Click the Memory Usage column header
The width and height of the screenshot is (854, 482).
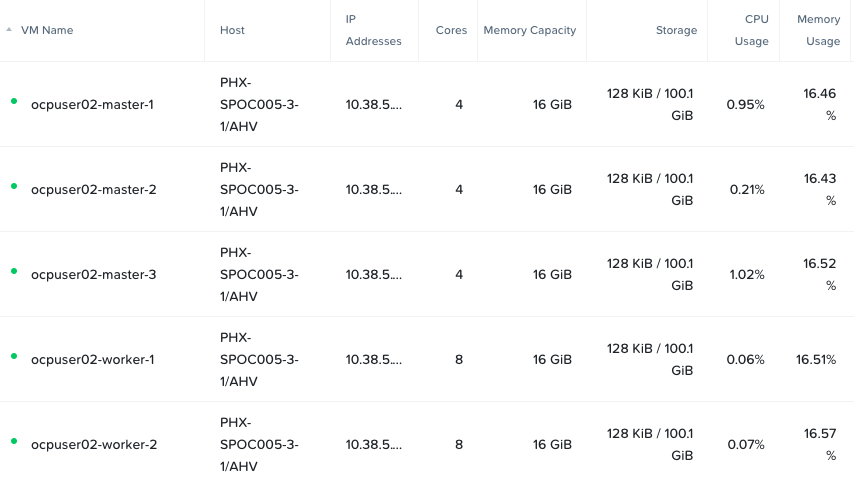point(818,30)
